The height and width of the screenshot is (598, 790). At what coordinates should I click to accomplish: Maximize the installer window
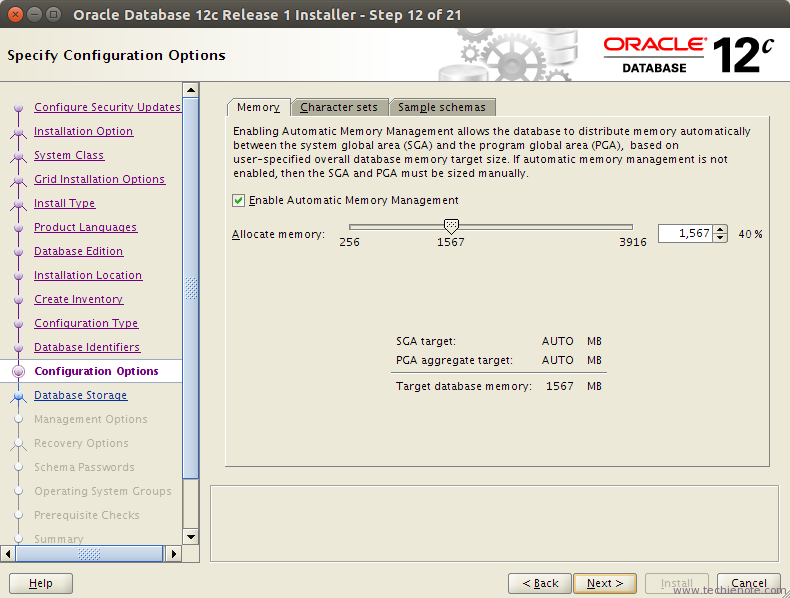tap(53, 14)
